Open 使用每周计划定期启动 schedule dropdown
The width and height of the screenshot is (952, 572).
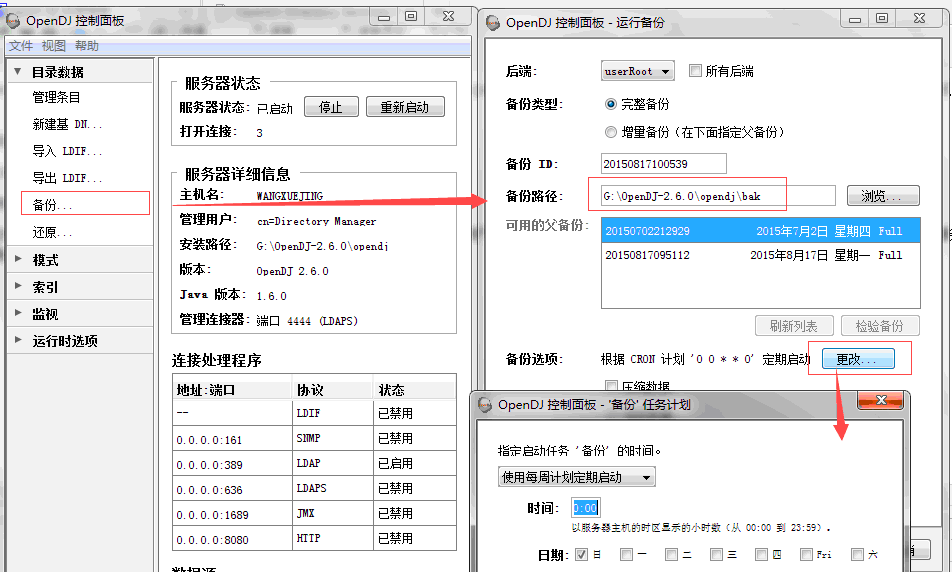(576, 477)
